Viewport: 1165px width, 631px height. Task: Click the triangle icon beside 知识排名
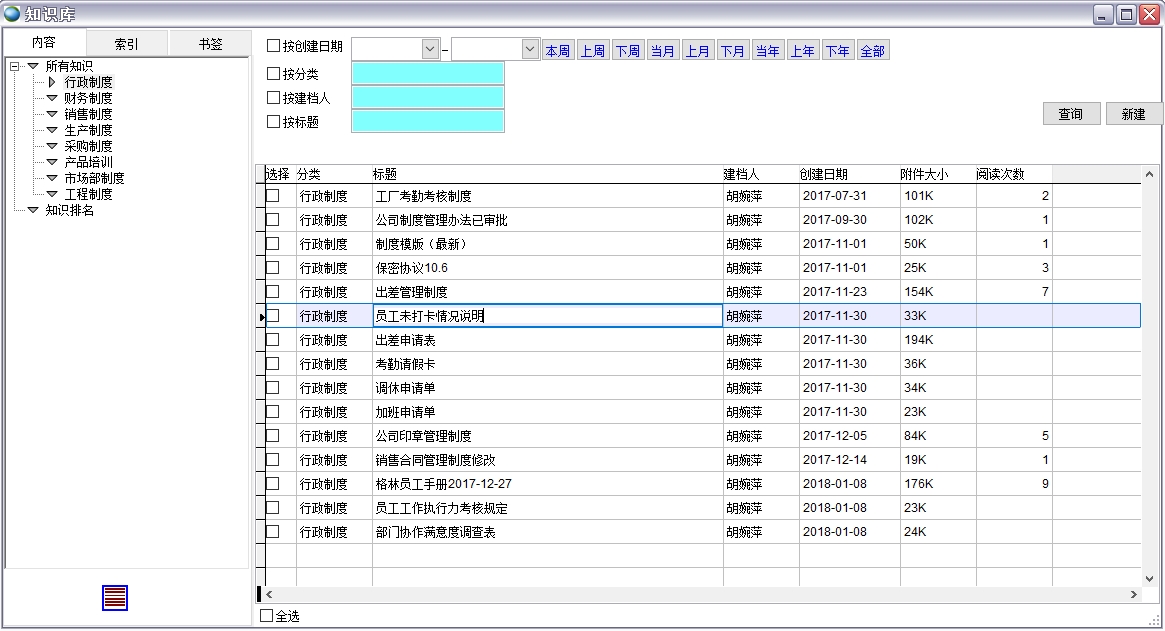point(33,210)
